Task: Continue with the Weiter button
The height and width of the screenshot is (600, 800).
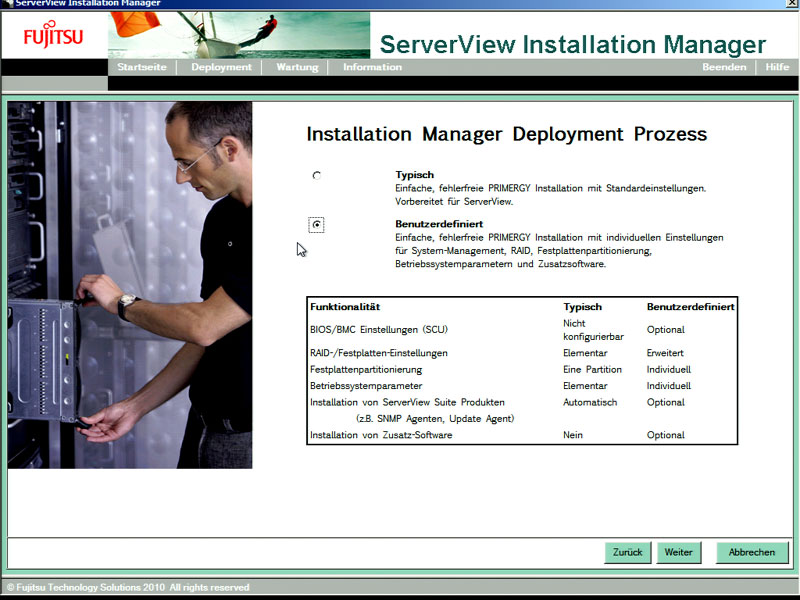Action: [x=679, y=552]
